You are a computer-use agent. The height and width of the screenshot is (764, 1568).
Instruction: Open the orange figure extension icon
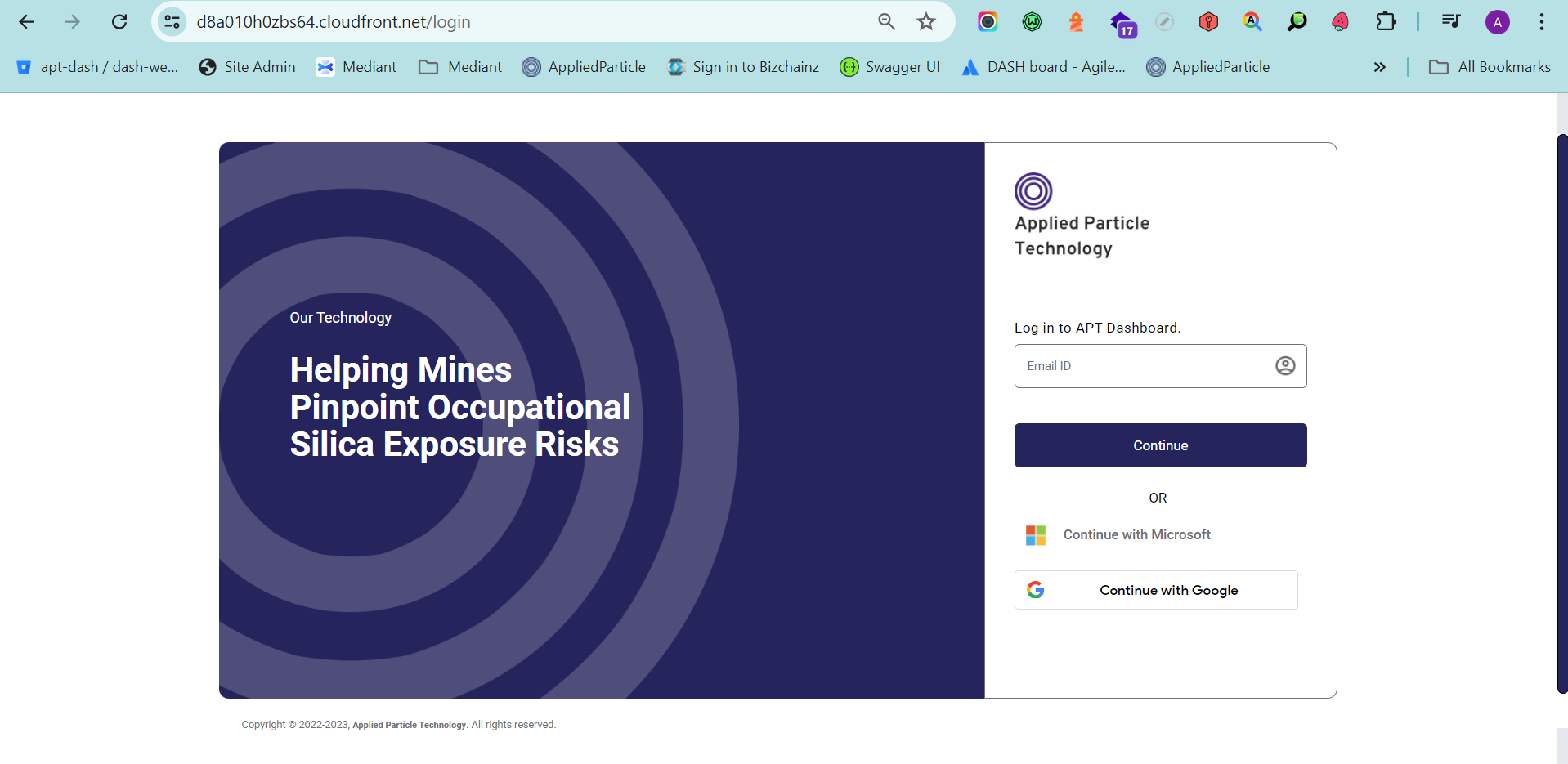[x=1076, y=22]
